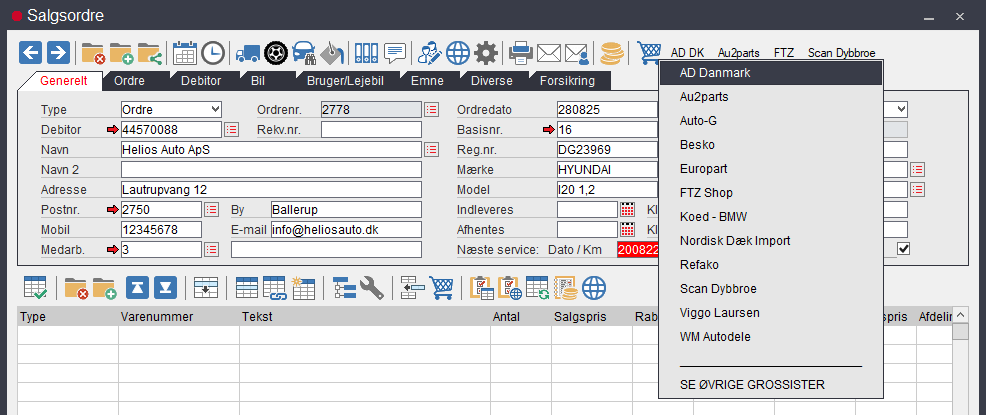The height and width of the screenshot is (415, 986).
Task: Open date picker for Indleveres field
Action: 628,209
